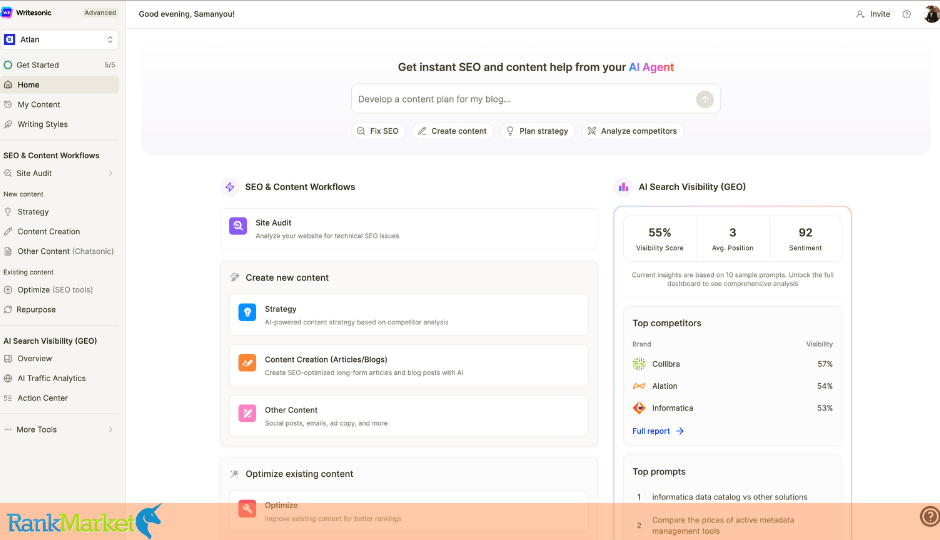Click the Advanced plan badge

coord(100,13)
